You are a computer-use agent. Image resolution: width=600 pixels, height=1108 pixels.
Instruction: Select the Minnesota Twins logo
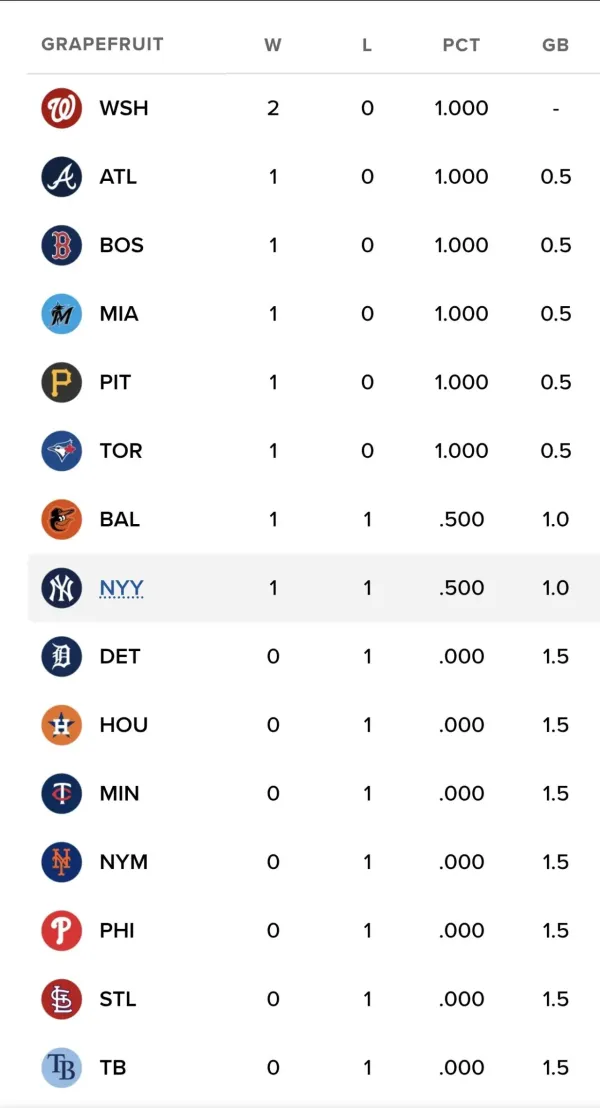tap(61, 794)
